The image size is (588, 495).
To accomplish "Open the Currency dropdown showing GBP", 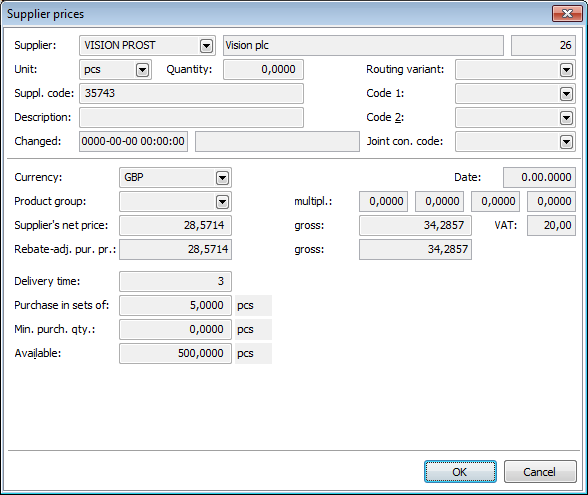I will pyautogui.click(x=222, y=178).
